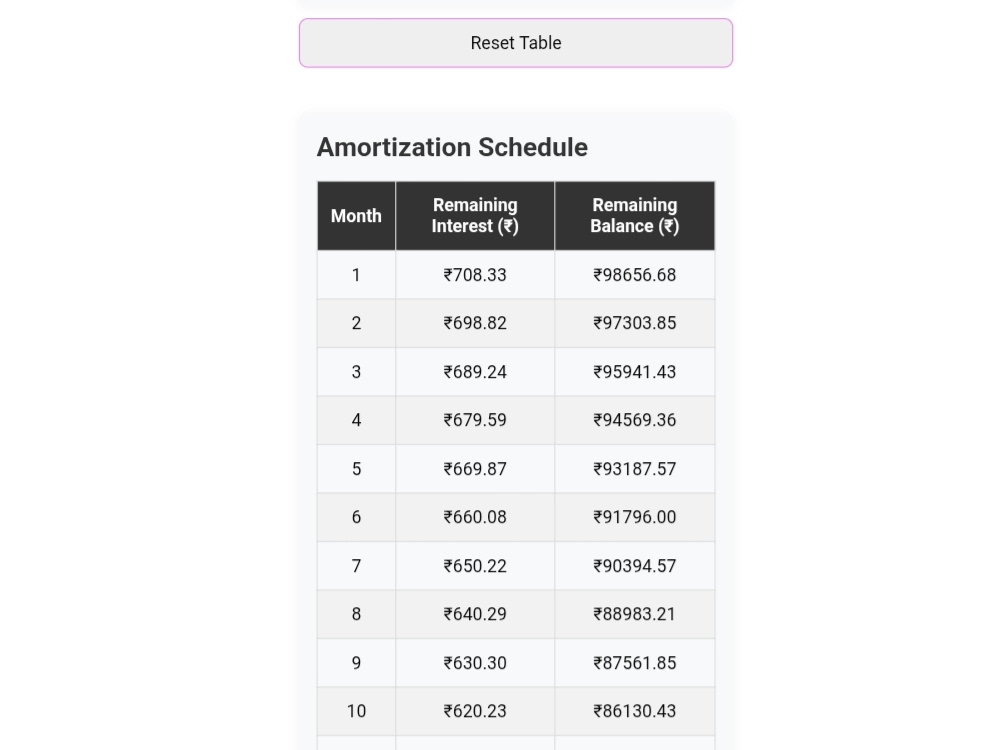
Task: Click the Remaining Interest column header
Action: 475,216
